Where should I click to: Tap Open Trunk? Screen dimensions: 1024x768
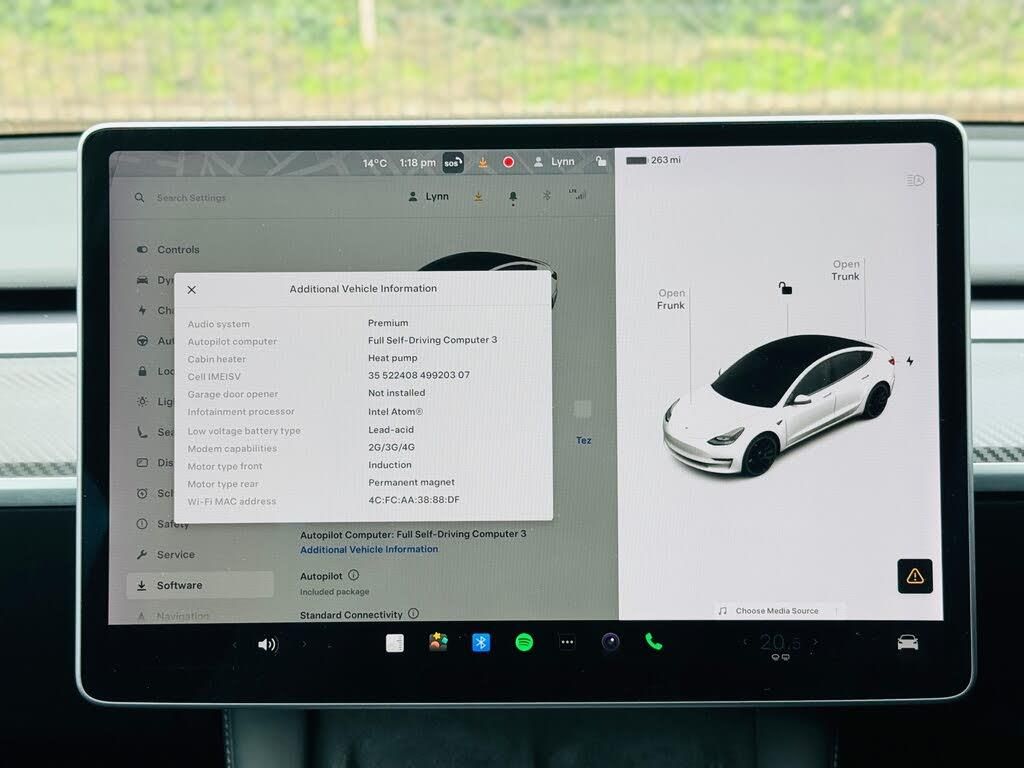pos(846,270)
